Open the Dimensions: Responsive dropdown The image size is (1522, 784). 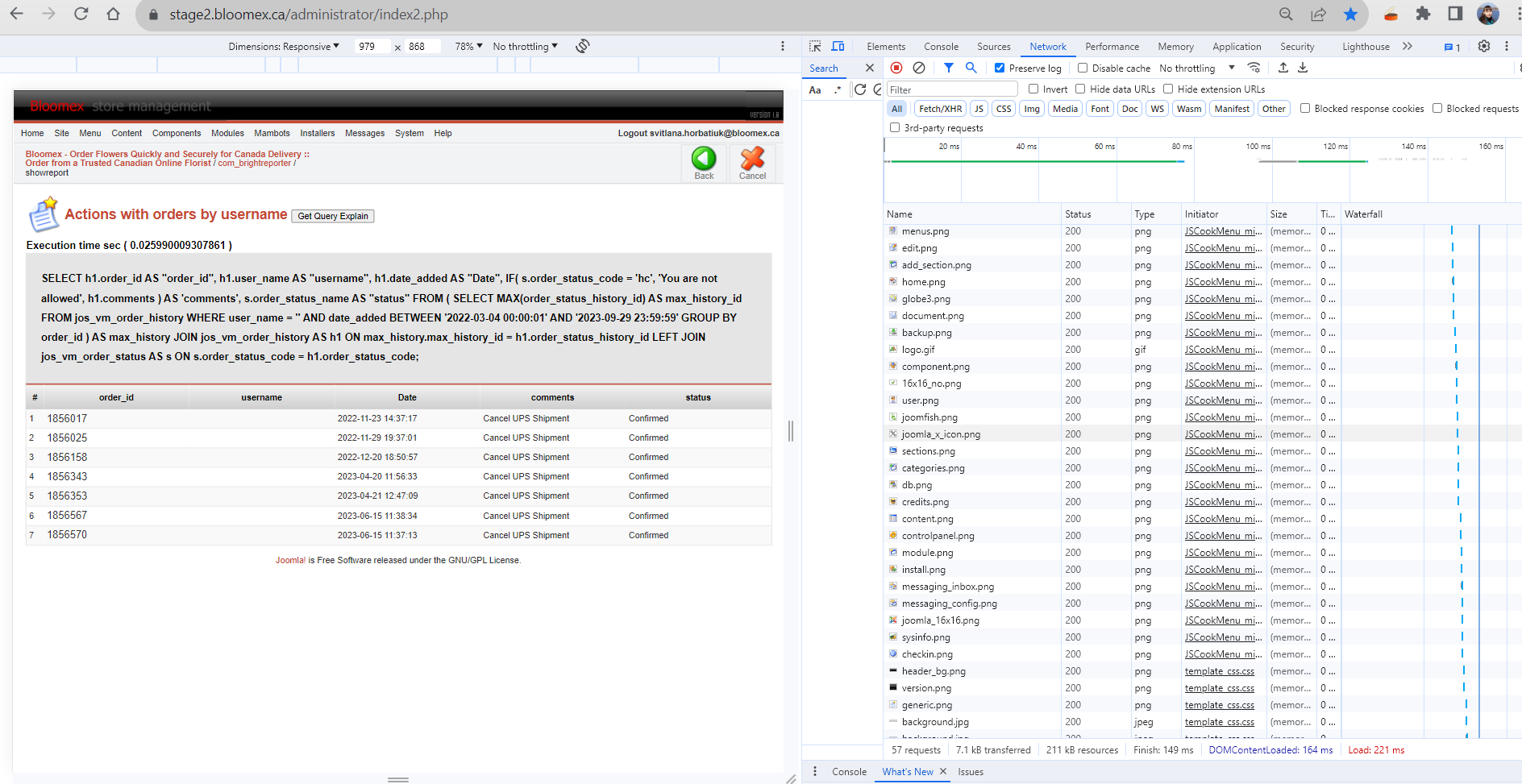coord(284,46)
